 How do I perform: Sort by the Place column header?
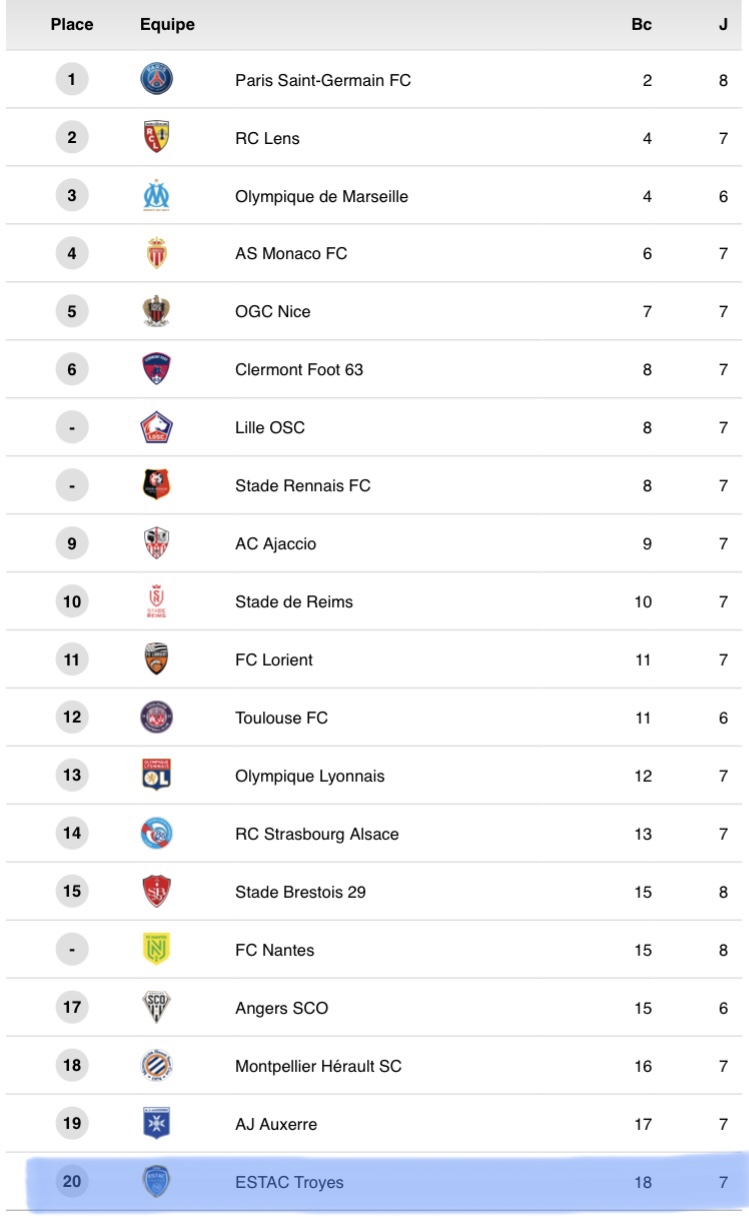tap(72, 25)
